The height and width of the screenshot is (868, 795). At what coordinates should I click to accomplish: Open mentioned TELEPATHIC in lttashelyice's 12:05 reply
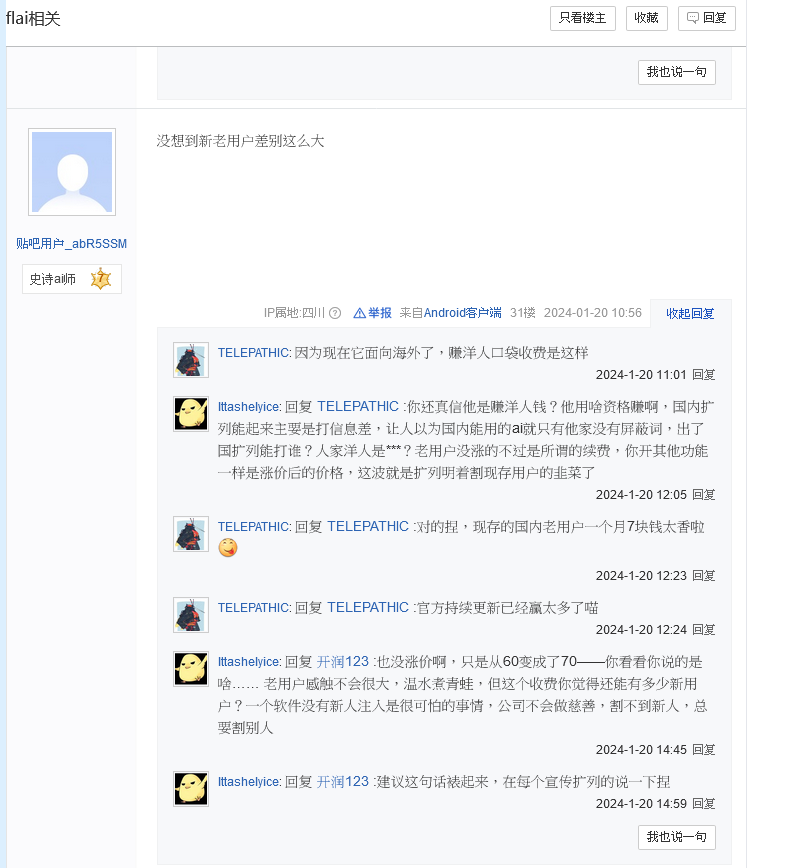click(x=358, y=407)
